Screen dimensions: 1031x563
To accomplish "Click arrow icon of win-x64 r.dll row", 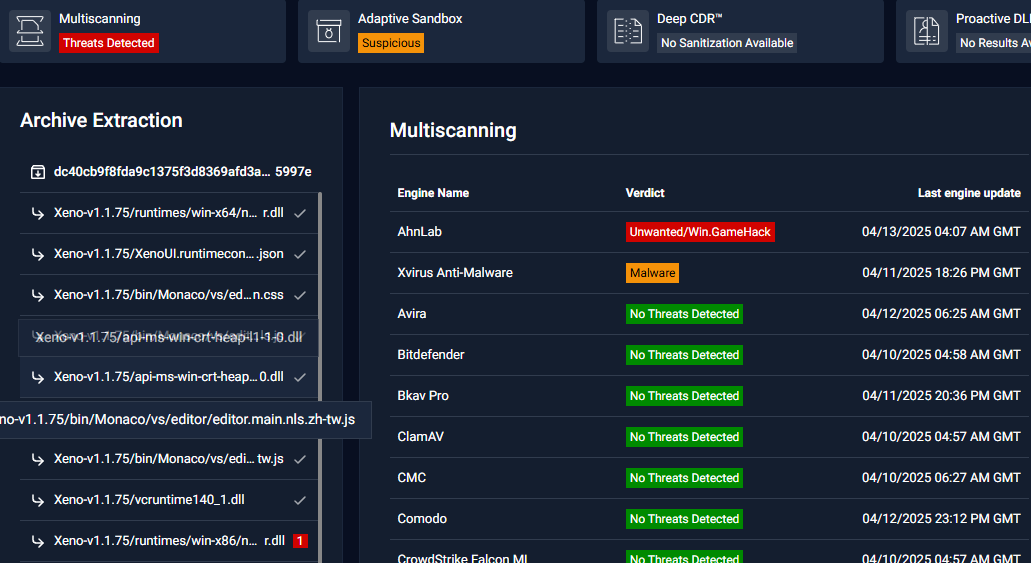I will coord(38,213).
